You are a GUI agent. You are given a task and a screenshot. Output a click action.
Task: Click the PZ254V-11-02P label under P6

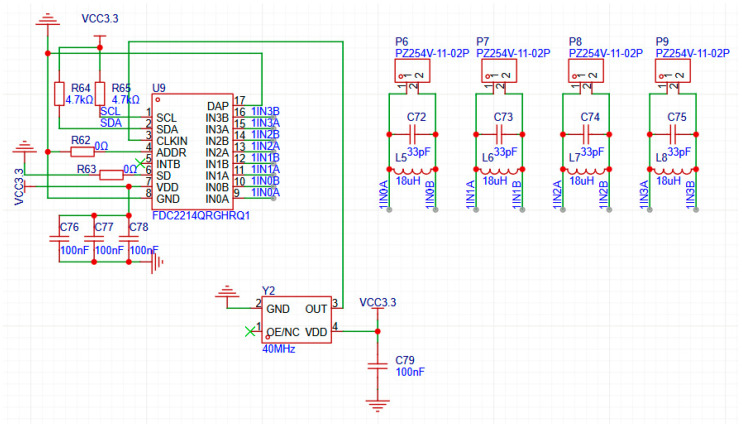point(432,54)
